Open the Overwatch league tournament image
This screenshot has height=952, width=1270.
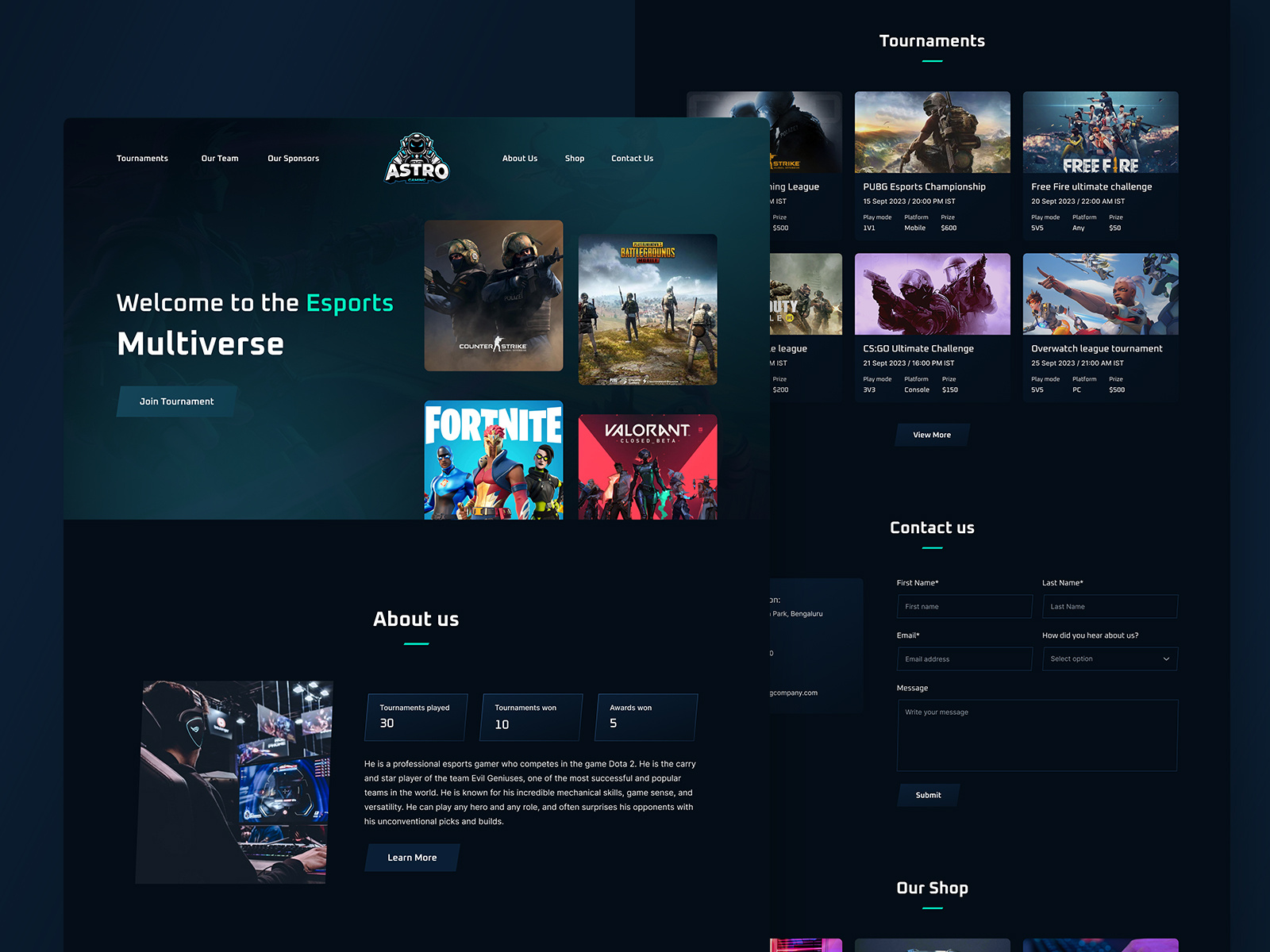click(1101, 294)
